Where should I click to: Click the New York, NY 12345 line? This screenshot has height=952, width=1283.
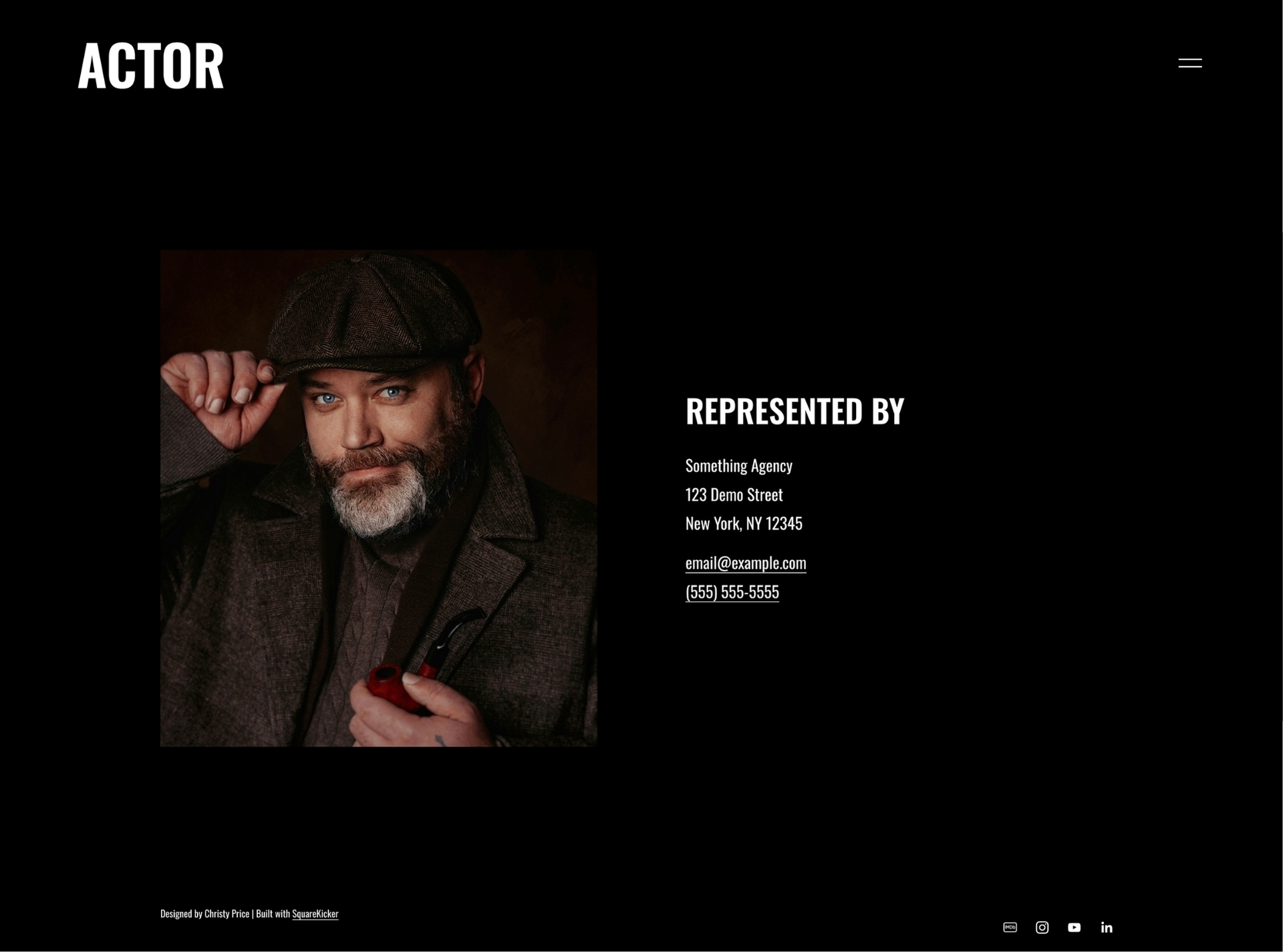point(744,523)
